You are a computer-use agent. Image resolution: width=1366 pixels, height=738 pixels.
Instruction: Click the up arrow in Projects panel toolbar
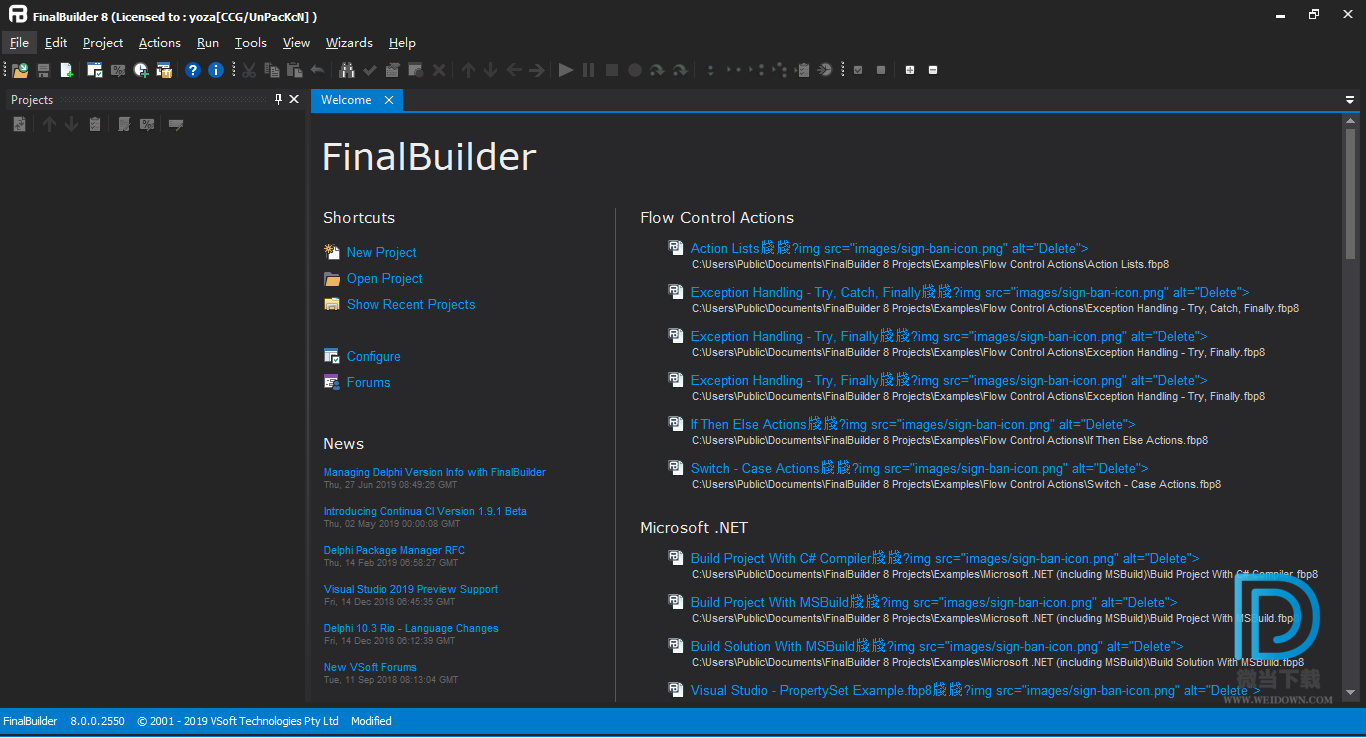(49, 124)
